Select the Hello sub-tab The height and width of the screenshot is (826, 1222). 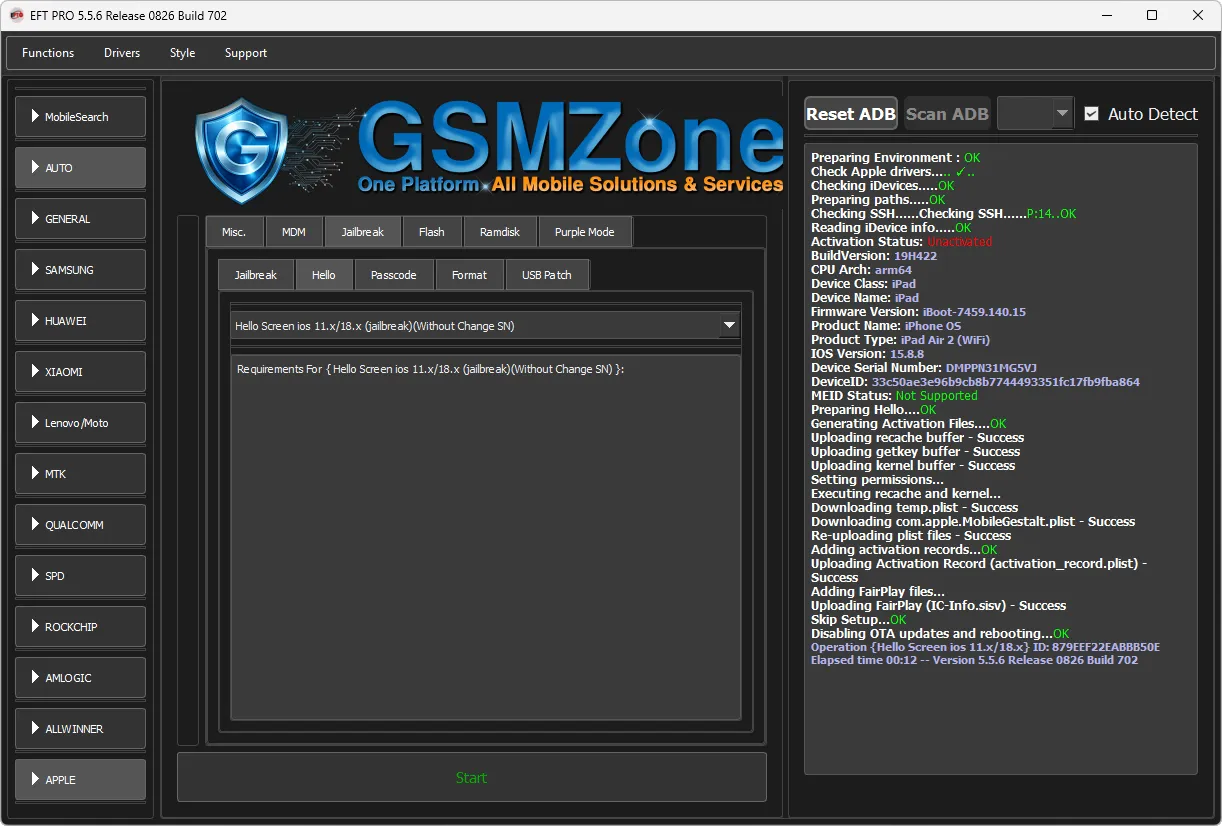(x=324, y=275)
